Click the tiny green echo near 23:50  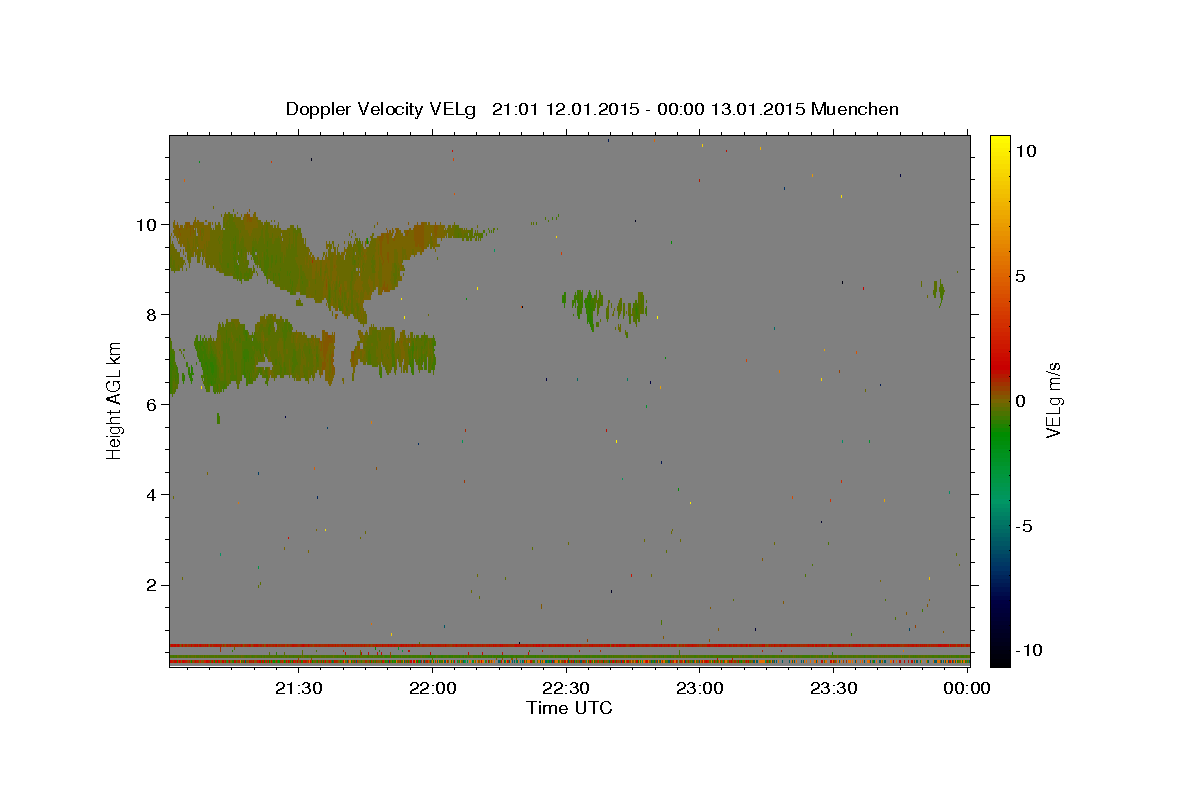pos(938,291)
